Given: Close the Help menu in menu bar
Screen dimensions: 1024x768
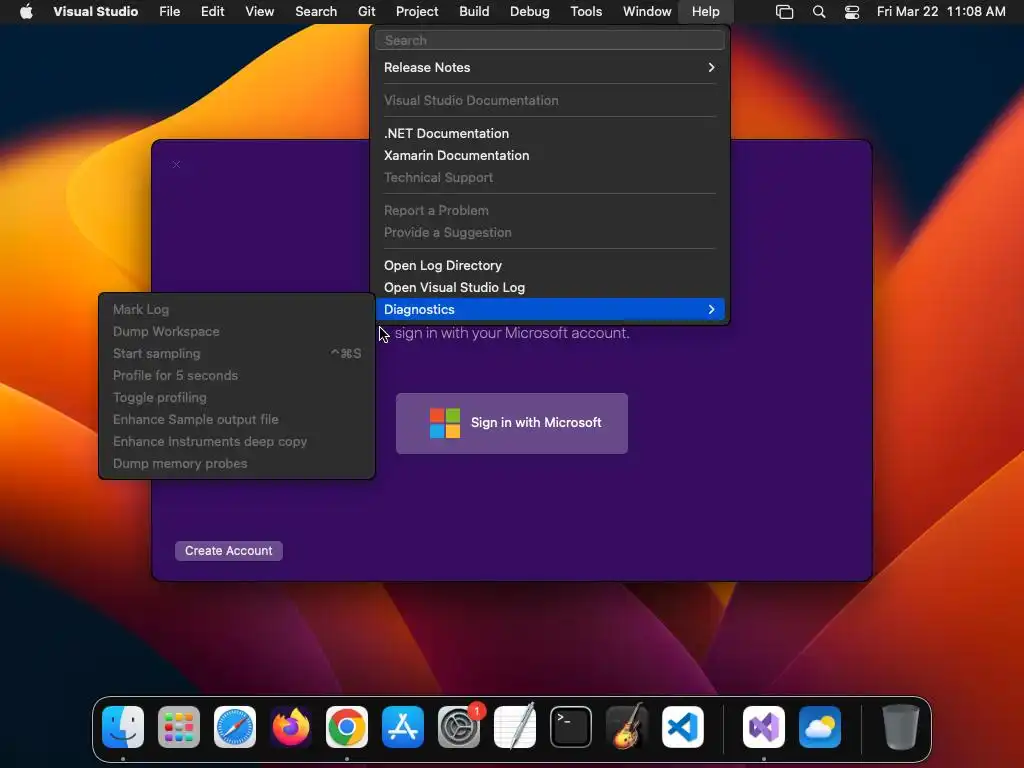Looking at the screenshot, I should [706, 11].
